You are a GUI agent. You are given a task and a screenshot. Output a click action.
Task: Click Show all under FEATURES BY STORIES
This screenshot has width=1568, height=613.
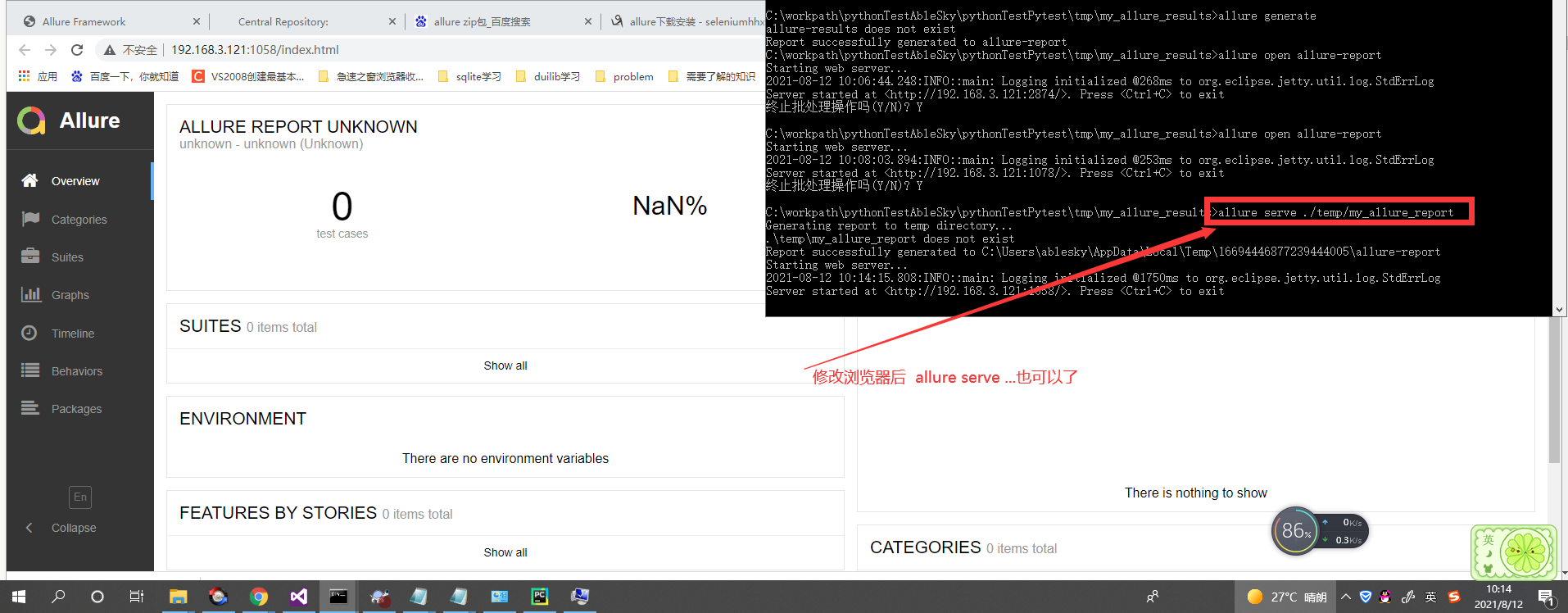click(x=505, y=552)
